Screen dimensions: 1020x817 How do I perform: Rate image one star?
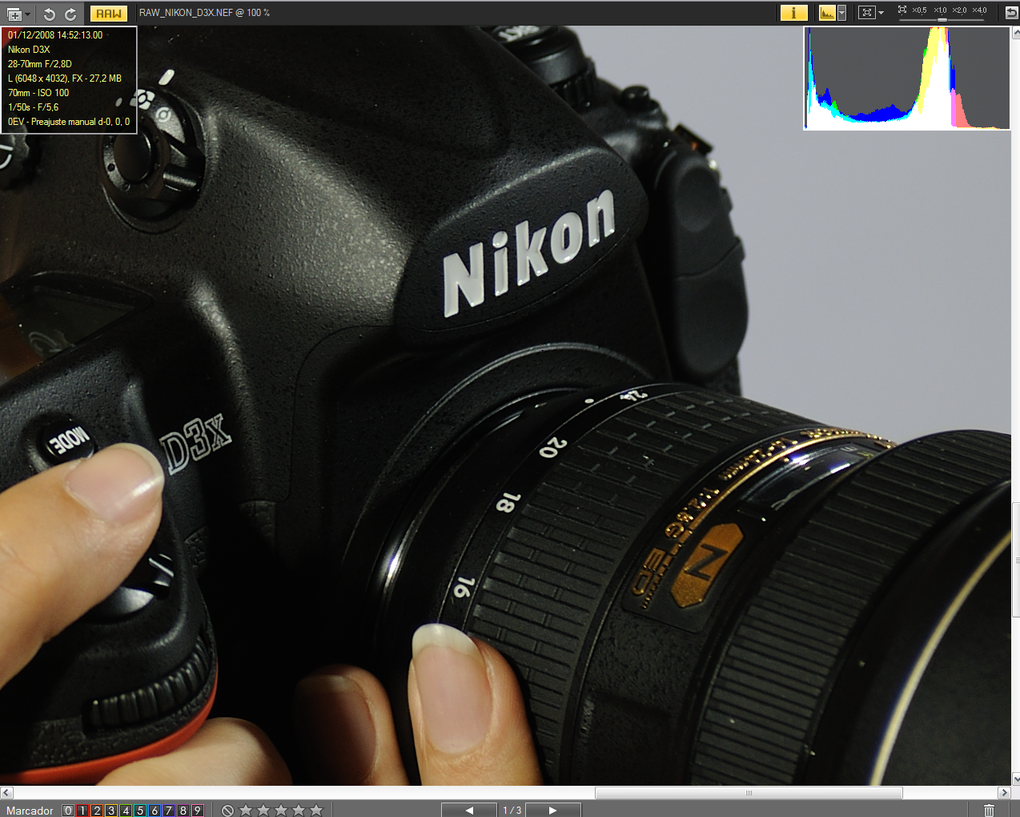(246, 810)
